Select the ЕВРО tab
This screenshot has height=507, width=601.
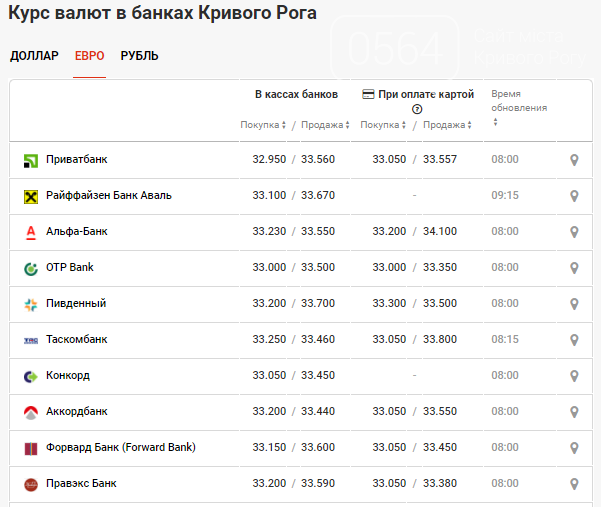[89, 56]
